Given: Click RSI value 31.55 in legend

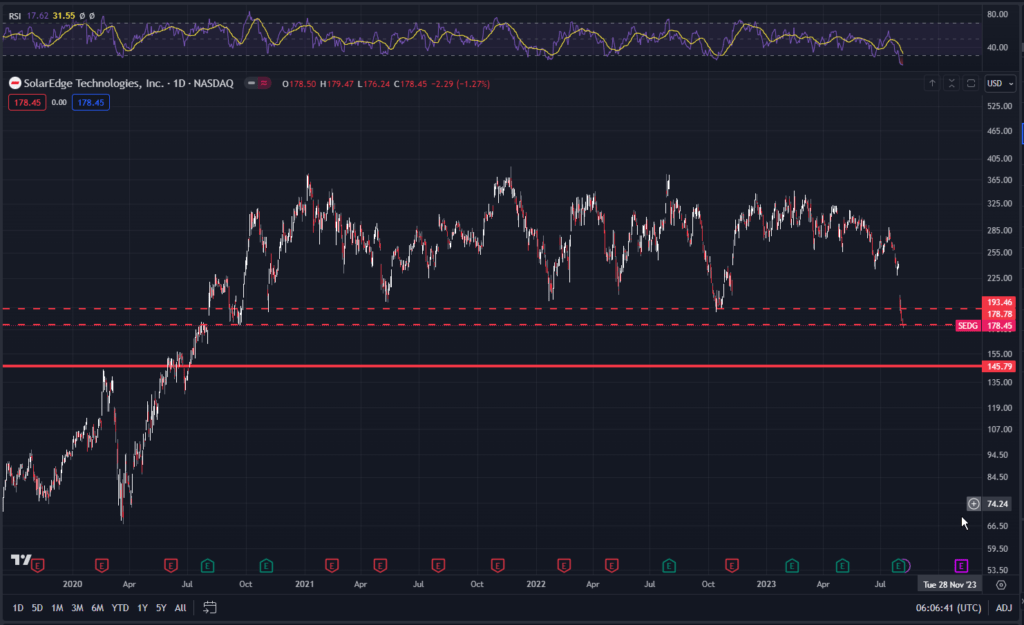Looking at the screenshot, I should 64,16.
